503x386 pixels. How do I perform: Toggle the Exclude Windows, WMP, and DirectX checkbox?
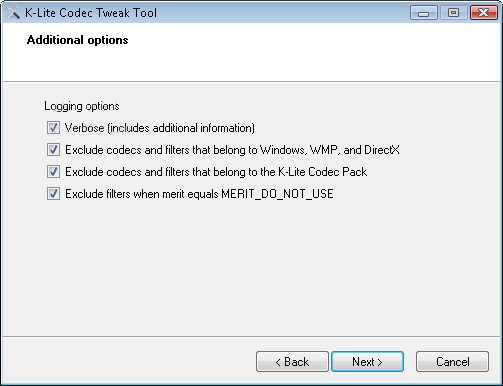(53, 150)
